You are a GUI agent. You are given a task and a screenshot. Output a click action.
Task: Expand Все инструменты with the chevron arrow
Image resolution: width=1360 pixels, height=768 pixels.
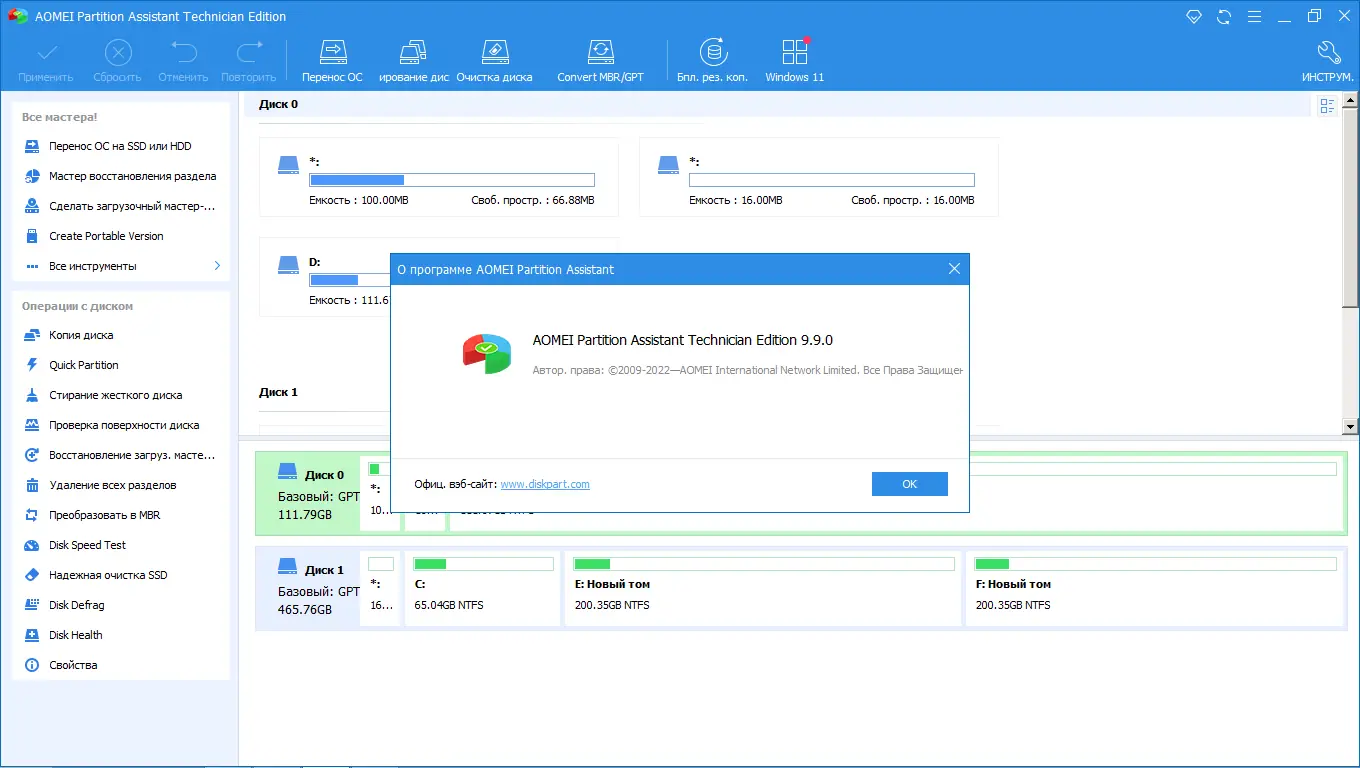click(217, 266)
